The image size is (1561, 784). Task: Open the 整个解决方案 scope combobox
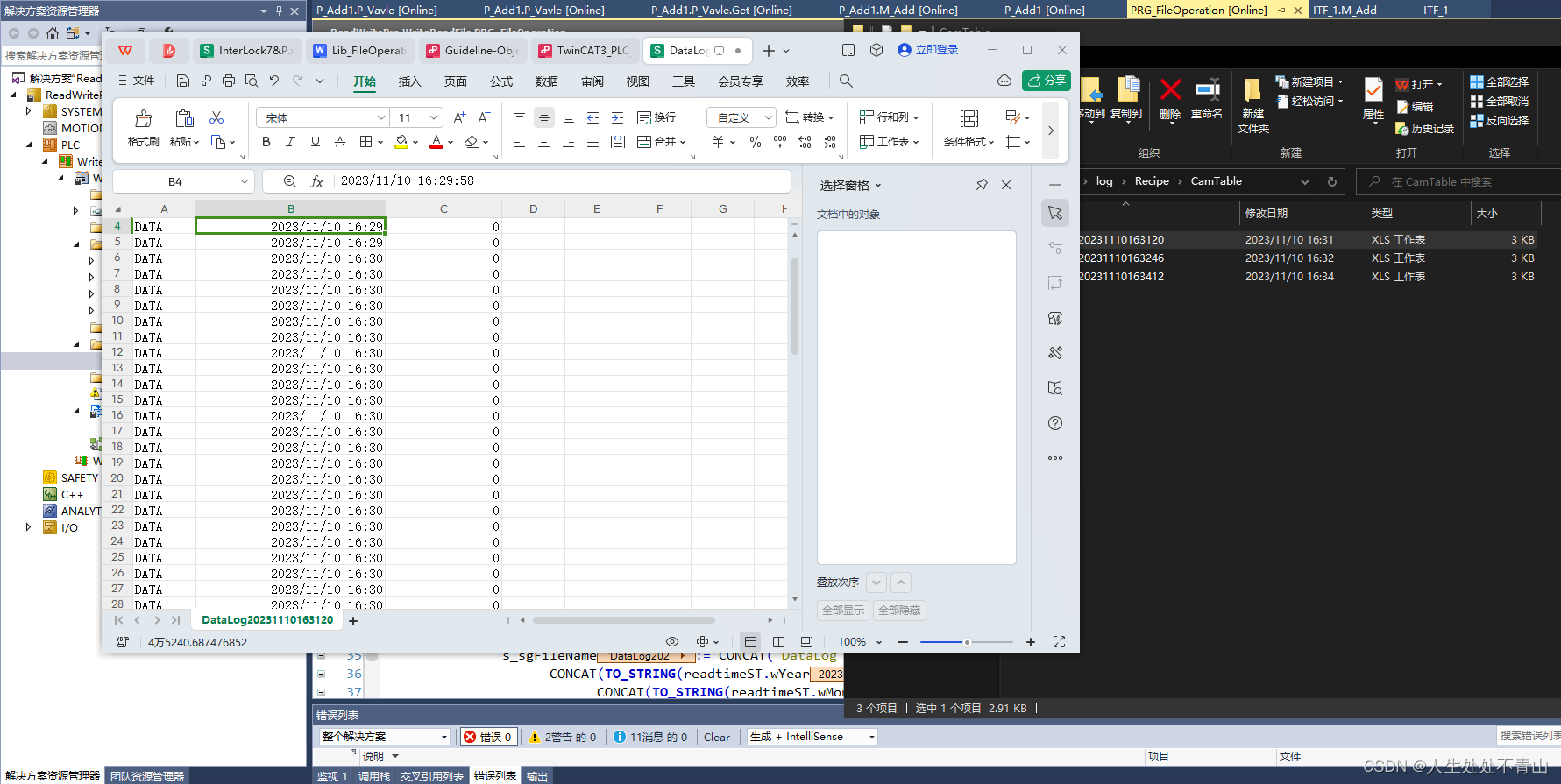[x=385, y=737]
